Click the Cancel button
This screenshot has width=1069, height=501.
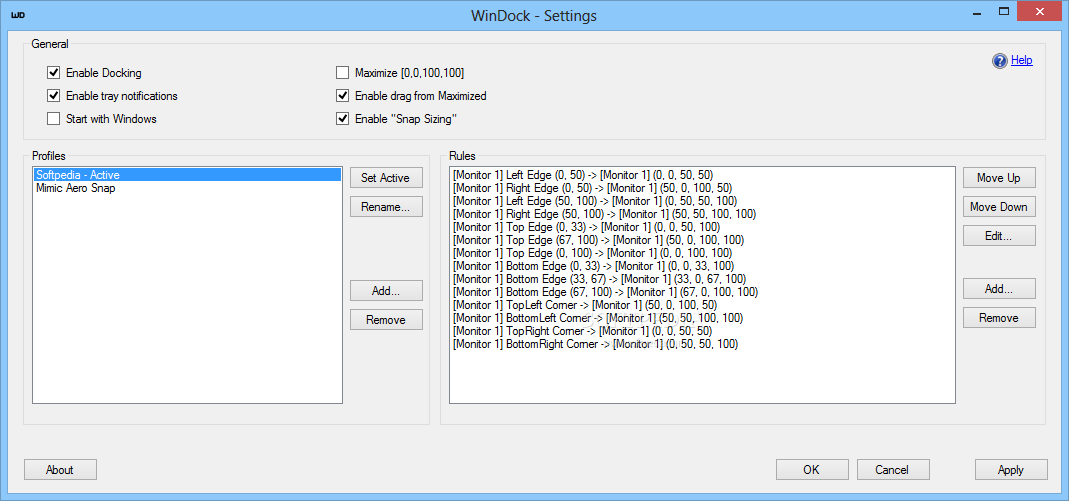tap(892, 470)
